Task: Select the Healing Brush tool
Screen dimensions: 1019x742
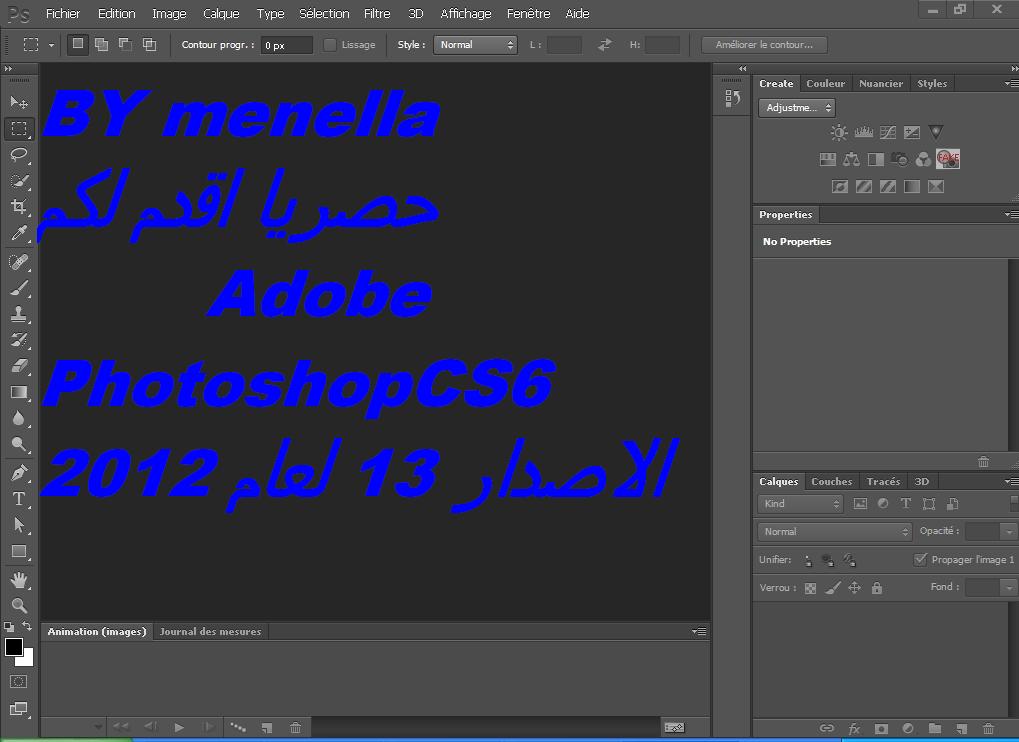Action: pyautogui.click(x=19, y=262)
